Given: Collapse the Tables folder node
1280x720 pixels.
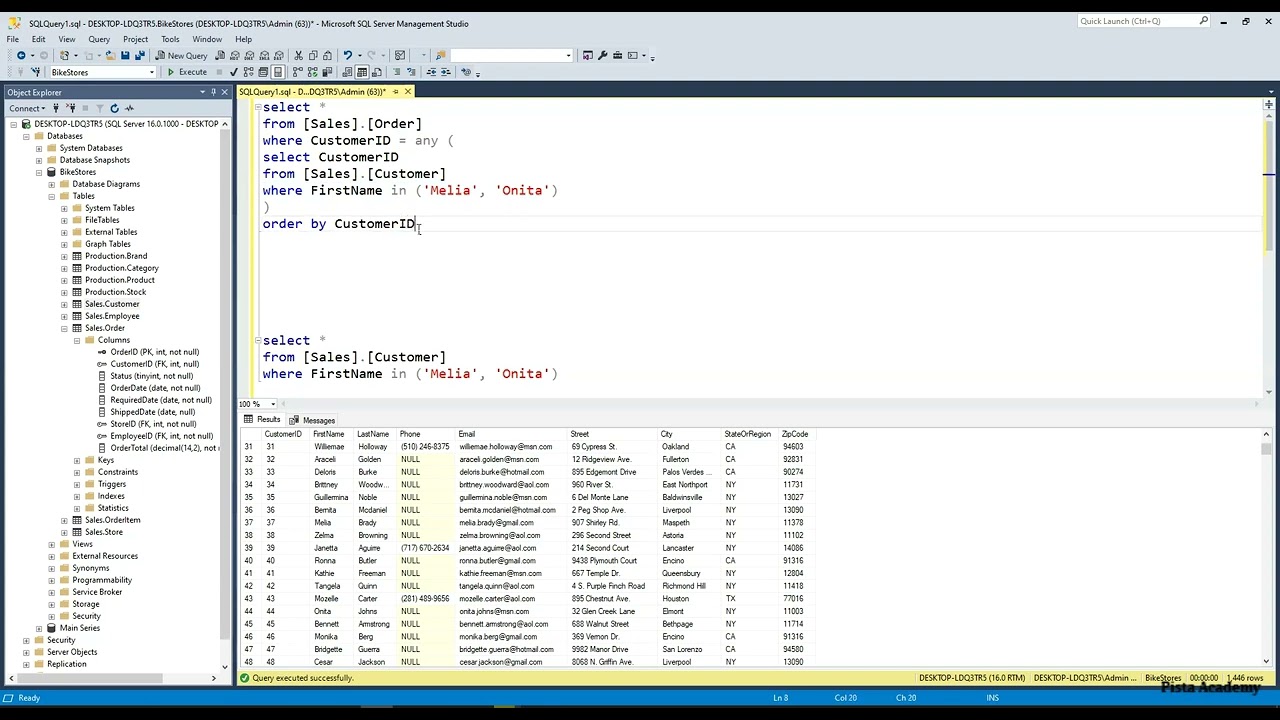Looking at the screenshot, I should click(52, 196).
